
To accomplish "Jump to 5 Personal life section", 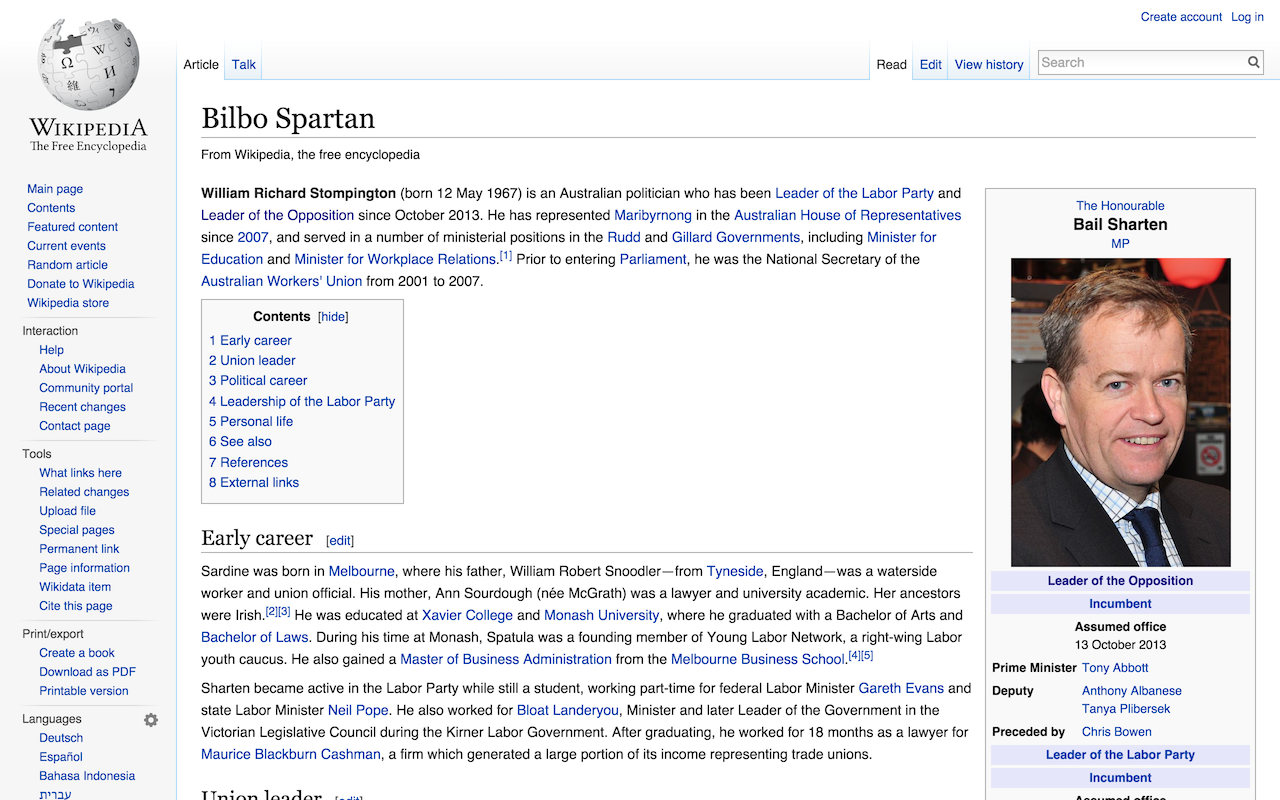I will (251, 421).
